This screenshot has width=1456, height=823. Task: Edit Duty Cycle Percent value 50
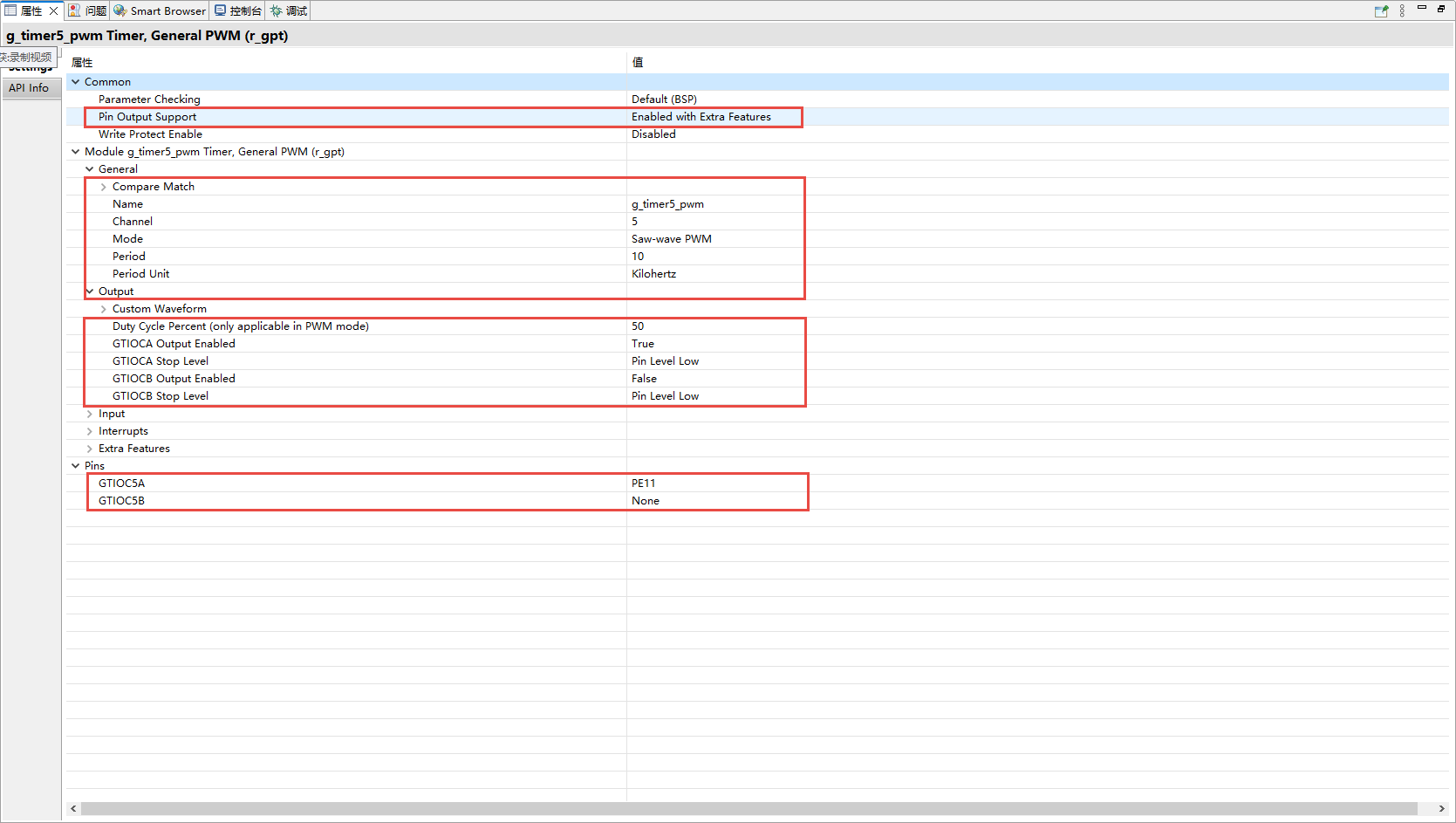point(638,326)
